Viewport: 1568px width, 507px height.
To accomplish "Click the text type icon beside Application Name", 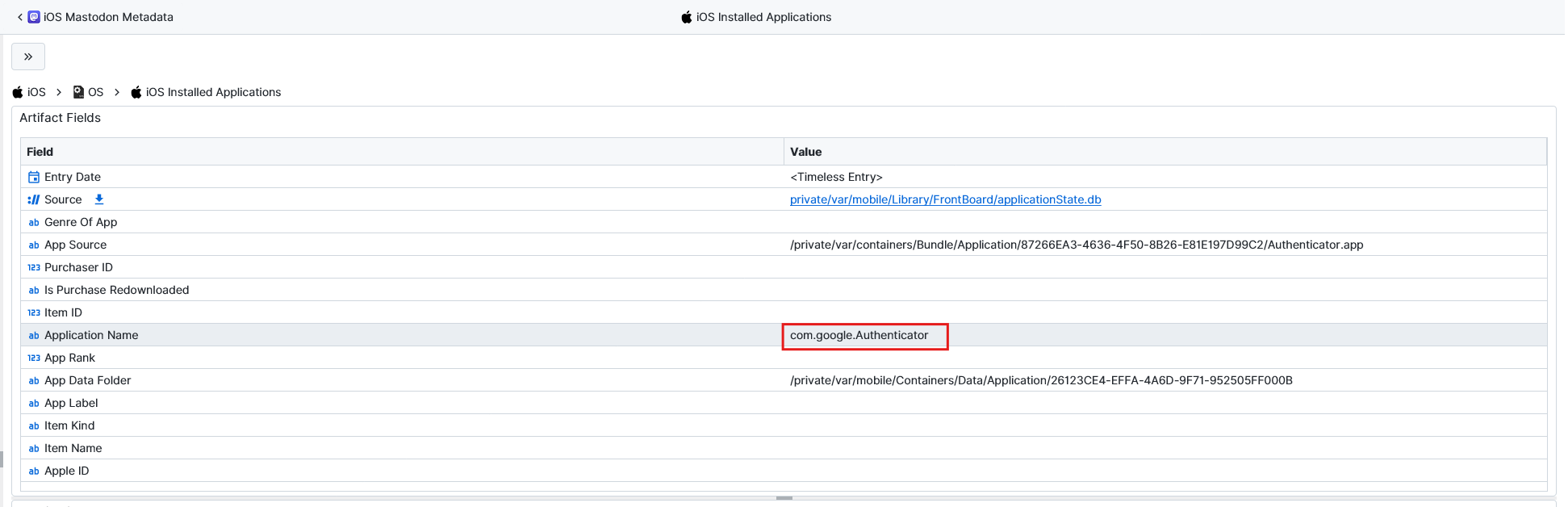I will pyautogui.click(x=34, y=335).
